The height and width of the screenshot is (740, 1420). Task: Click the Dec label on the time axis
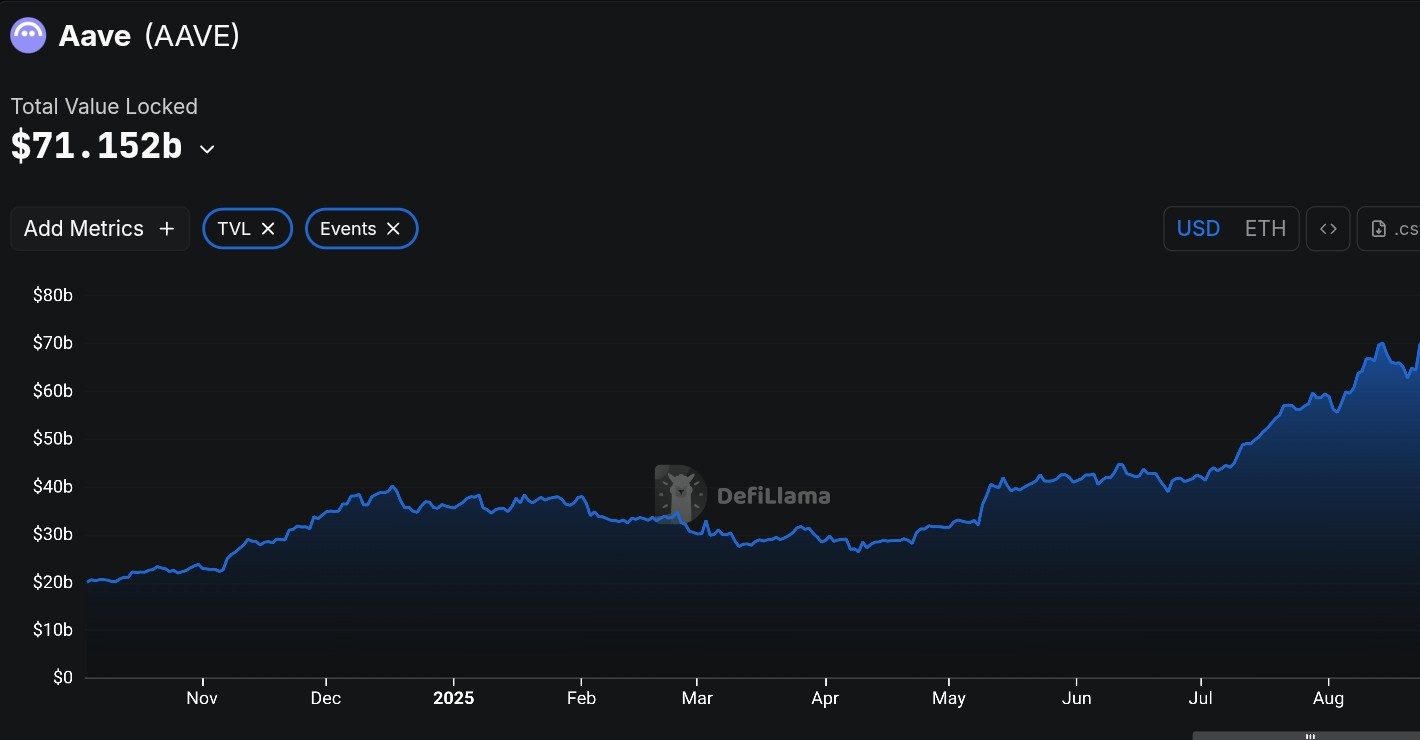pyautogui.click(x=326, y=698)
